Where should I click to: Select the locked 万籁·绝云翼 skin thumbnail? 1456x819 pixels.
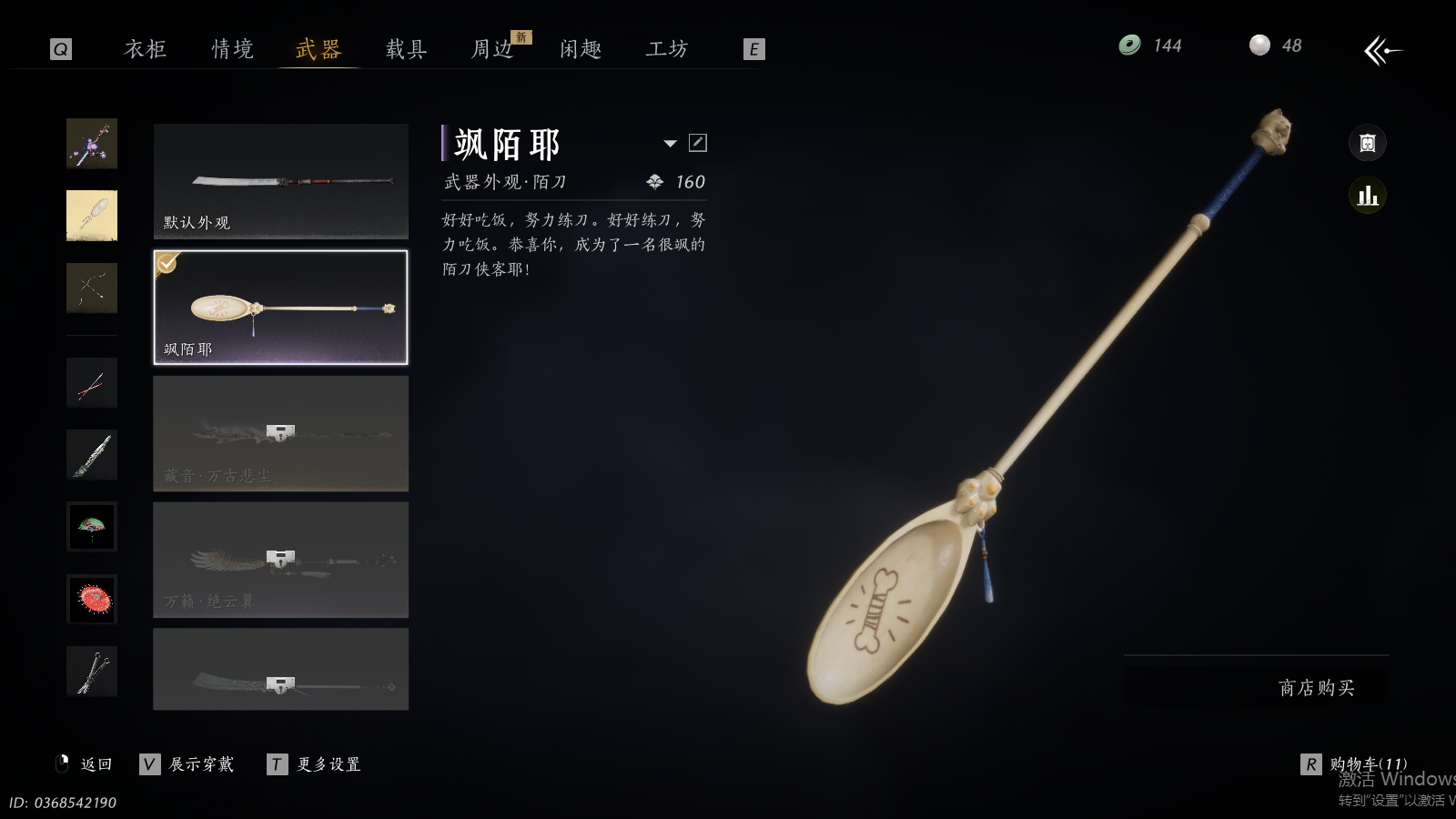point(281,560)
